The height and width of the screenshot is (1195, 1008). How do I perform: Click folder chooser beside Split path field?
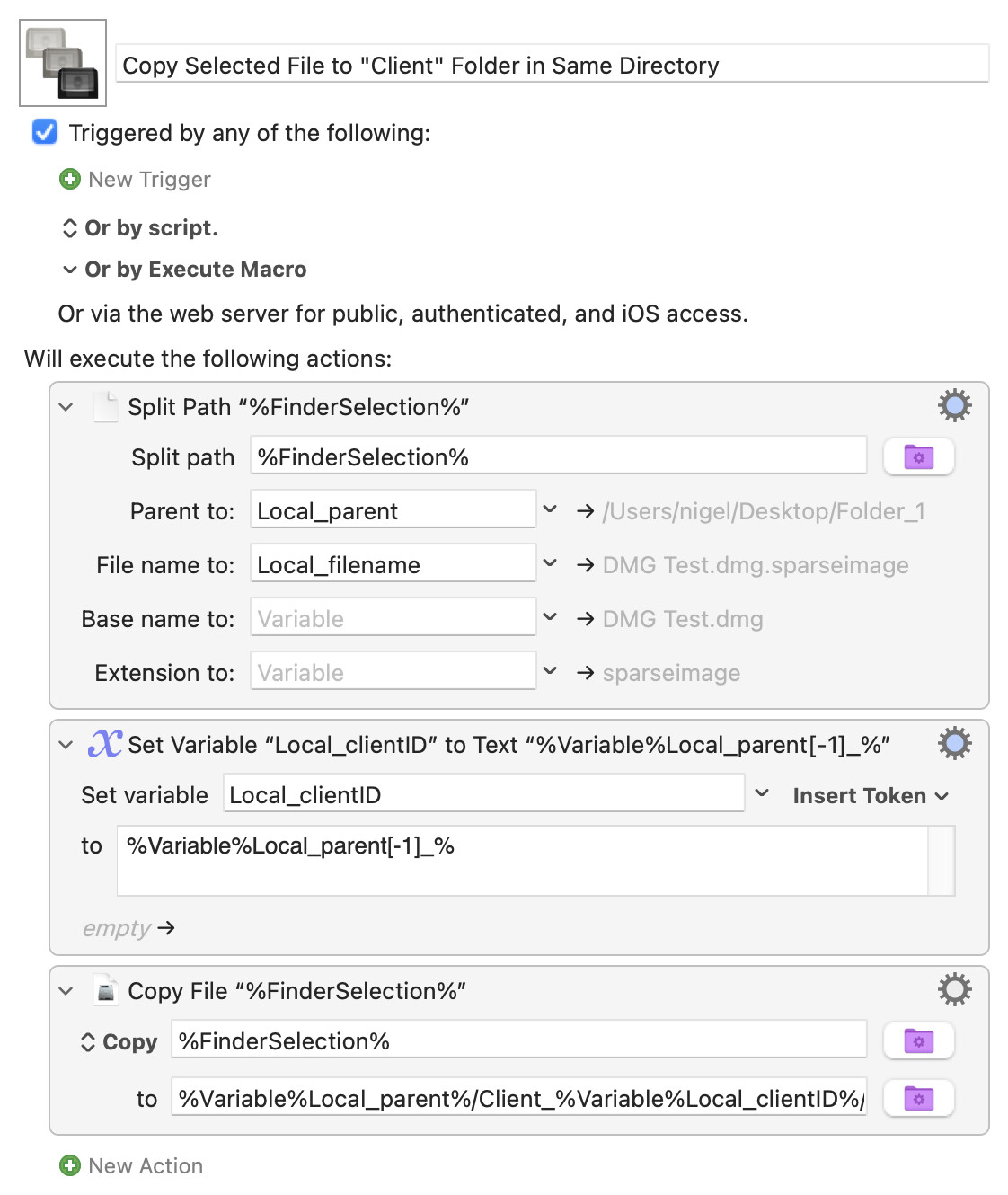pos(918,457)
